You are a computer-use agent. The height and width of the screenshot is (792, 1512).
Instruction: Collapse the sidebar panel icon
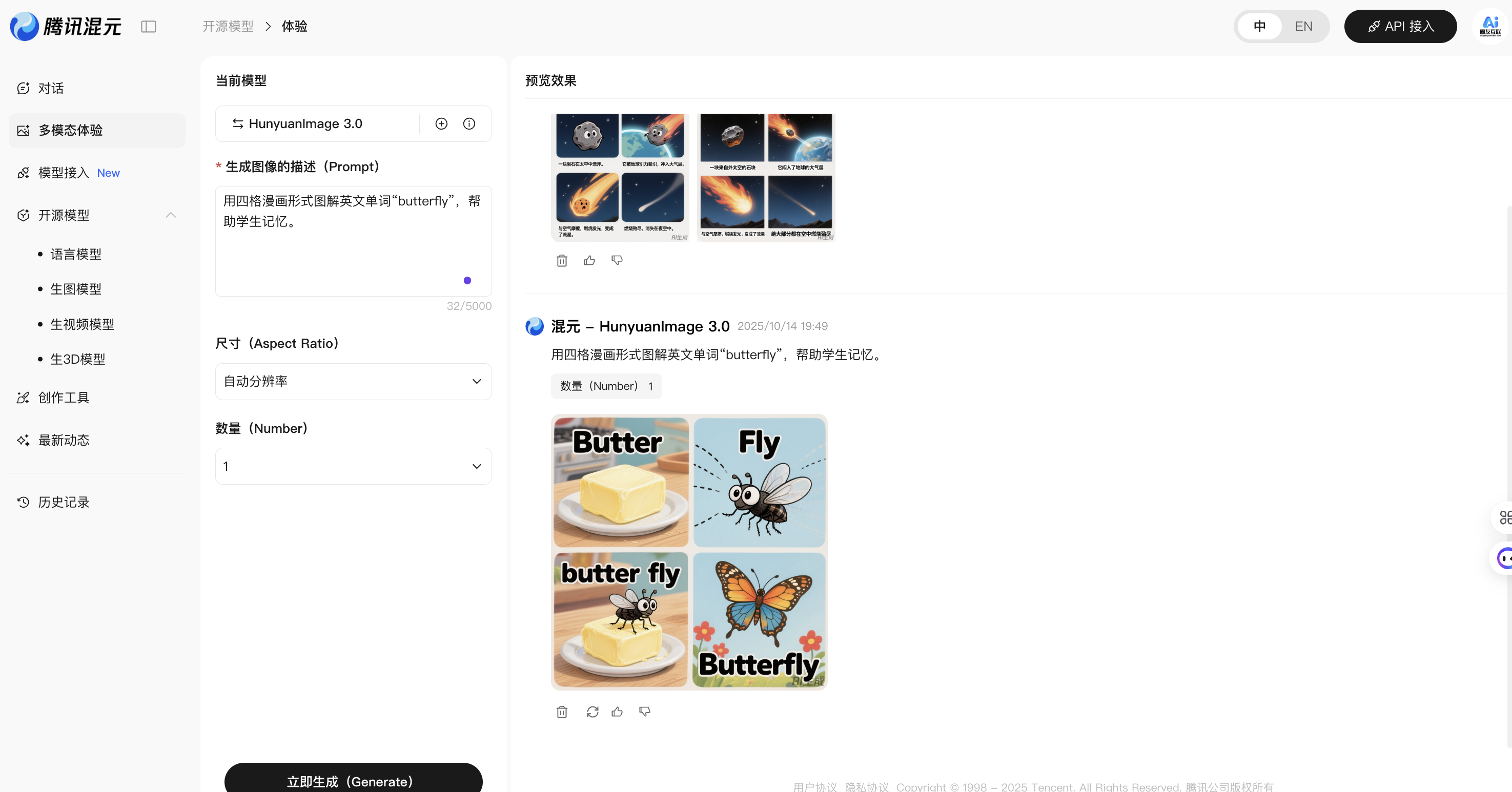[149, 27]
